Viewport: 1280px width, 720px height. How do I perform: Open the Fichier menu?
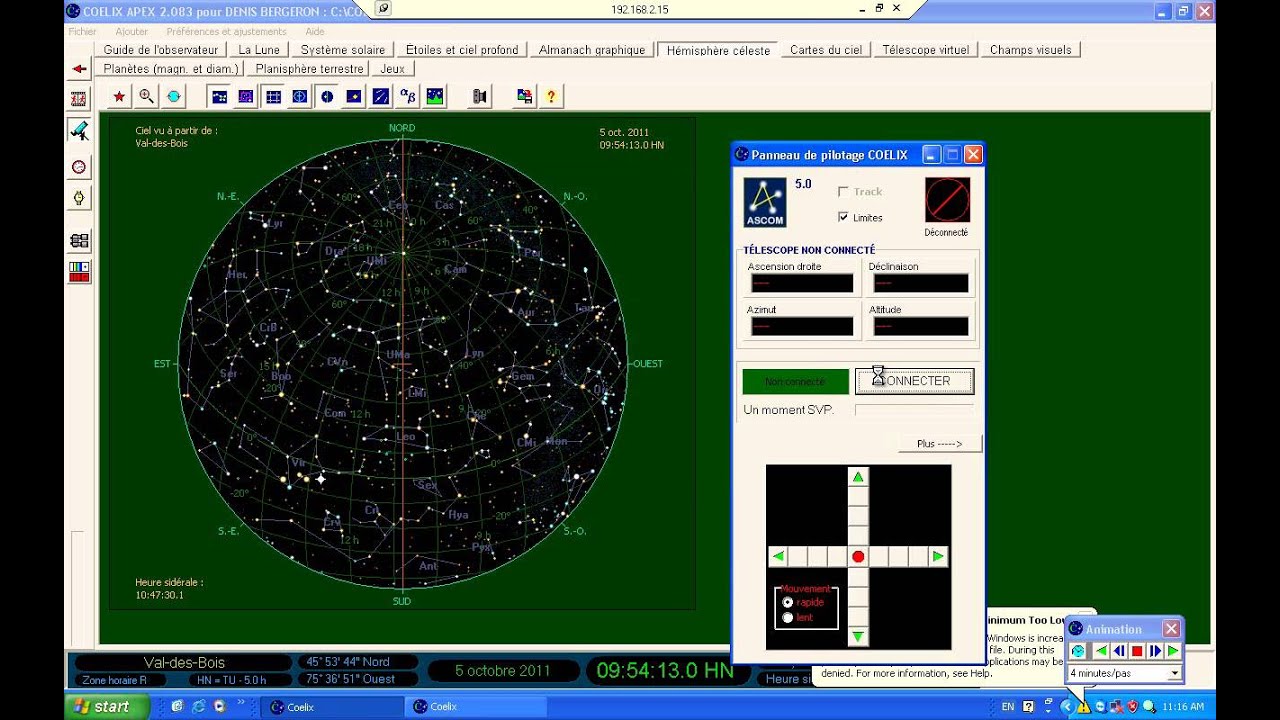click(x=82, y=32)
